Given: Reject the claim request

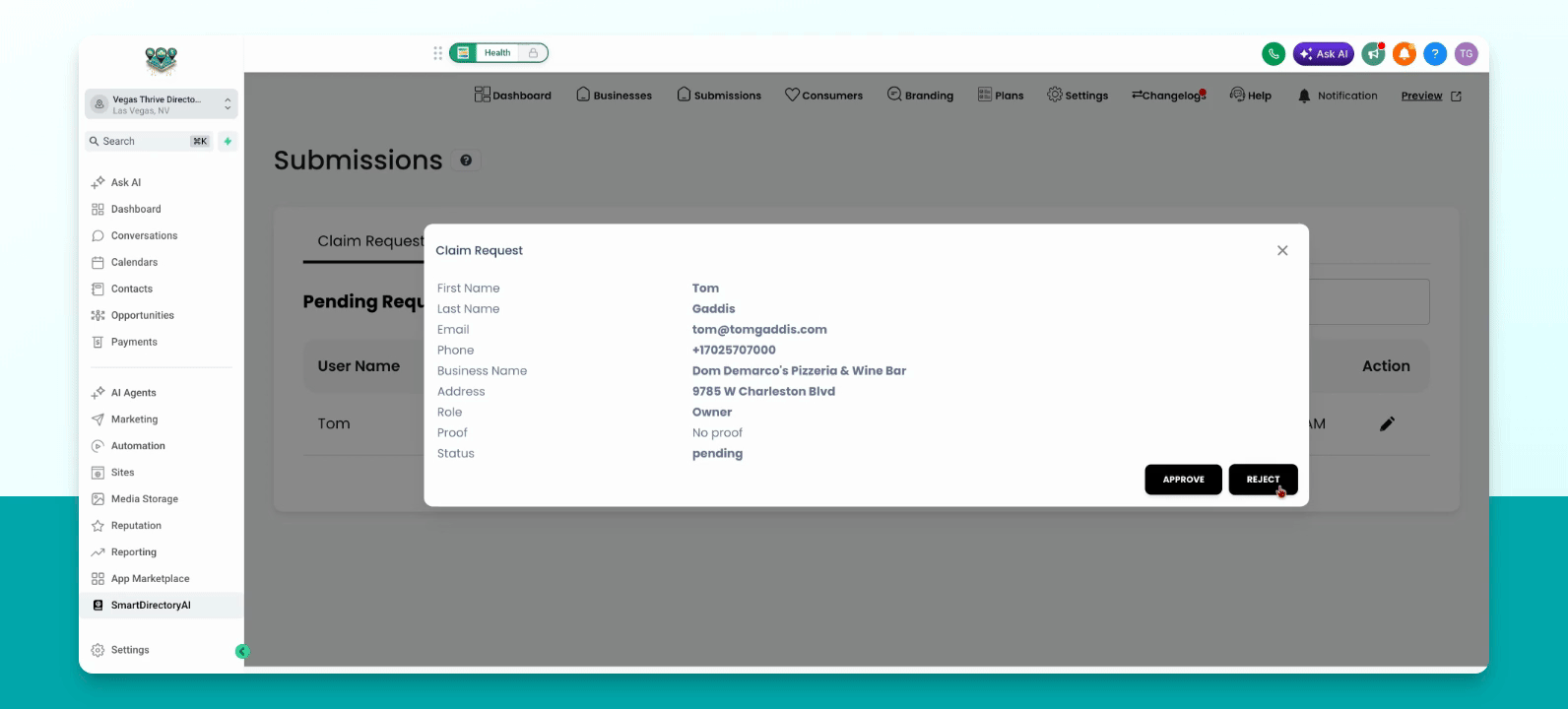Looking at the screenshot, I should (x=1263, y=480).
